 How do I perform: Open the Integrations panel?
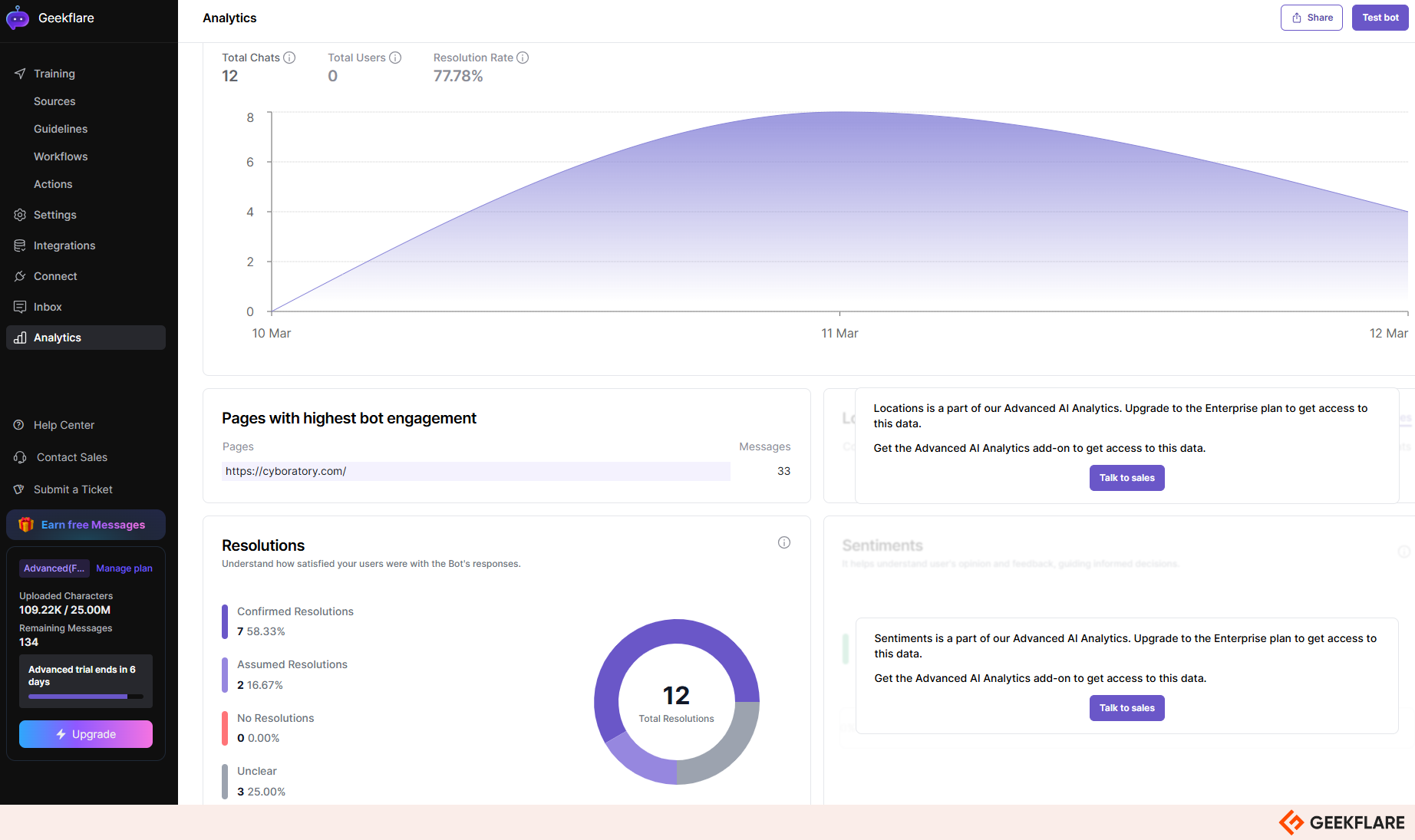tap(64, 245)
